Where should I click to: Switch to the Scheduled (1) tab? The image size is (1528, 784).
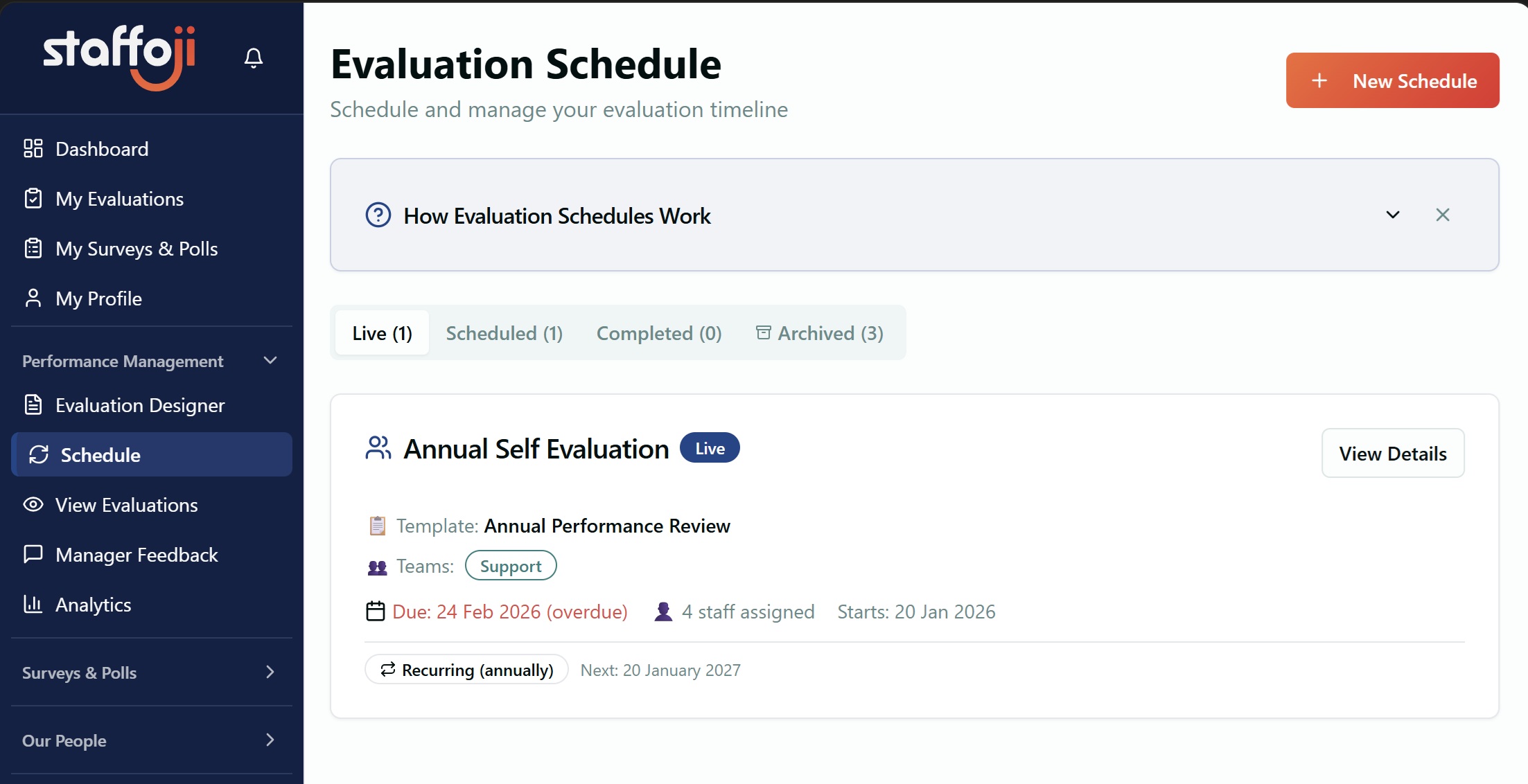[x=504, y=333]
